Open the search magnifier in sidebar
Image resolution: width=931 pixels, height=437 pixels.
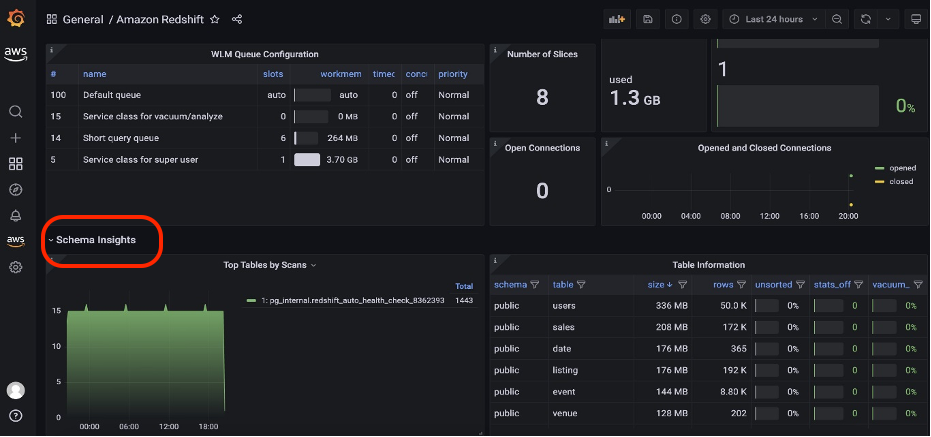click(x=15, y=111)
